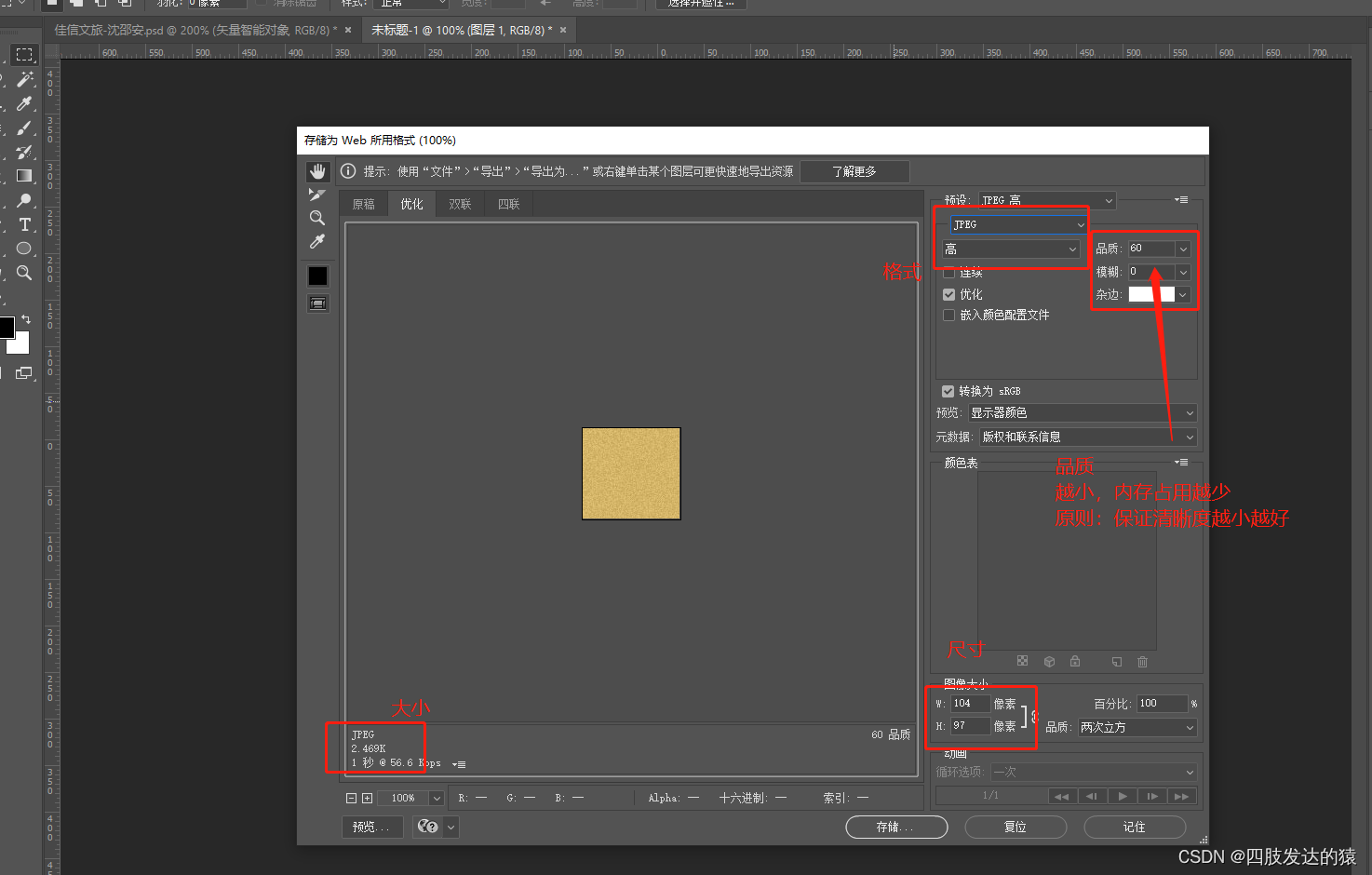Toggle the 优化 optimized checkbox
1372x875 pixels.
pos(948,294)
